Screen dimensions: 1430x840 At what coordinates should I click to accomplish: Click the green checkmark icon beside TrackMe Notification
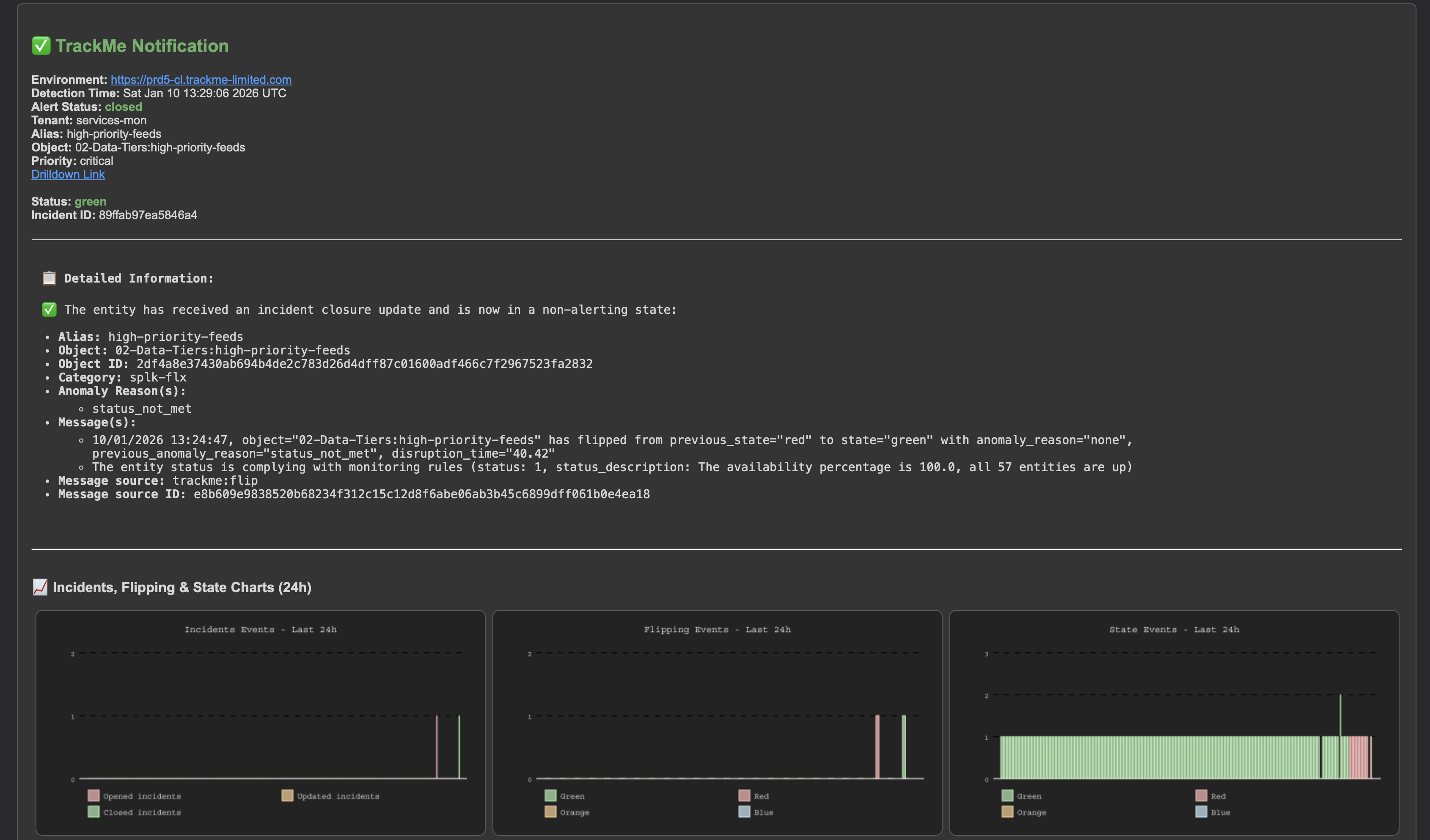pyautogui.click(x=41, y=46)
